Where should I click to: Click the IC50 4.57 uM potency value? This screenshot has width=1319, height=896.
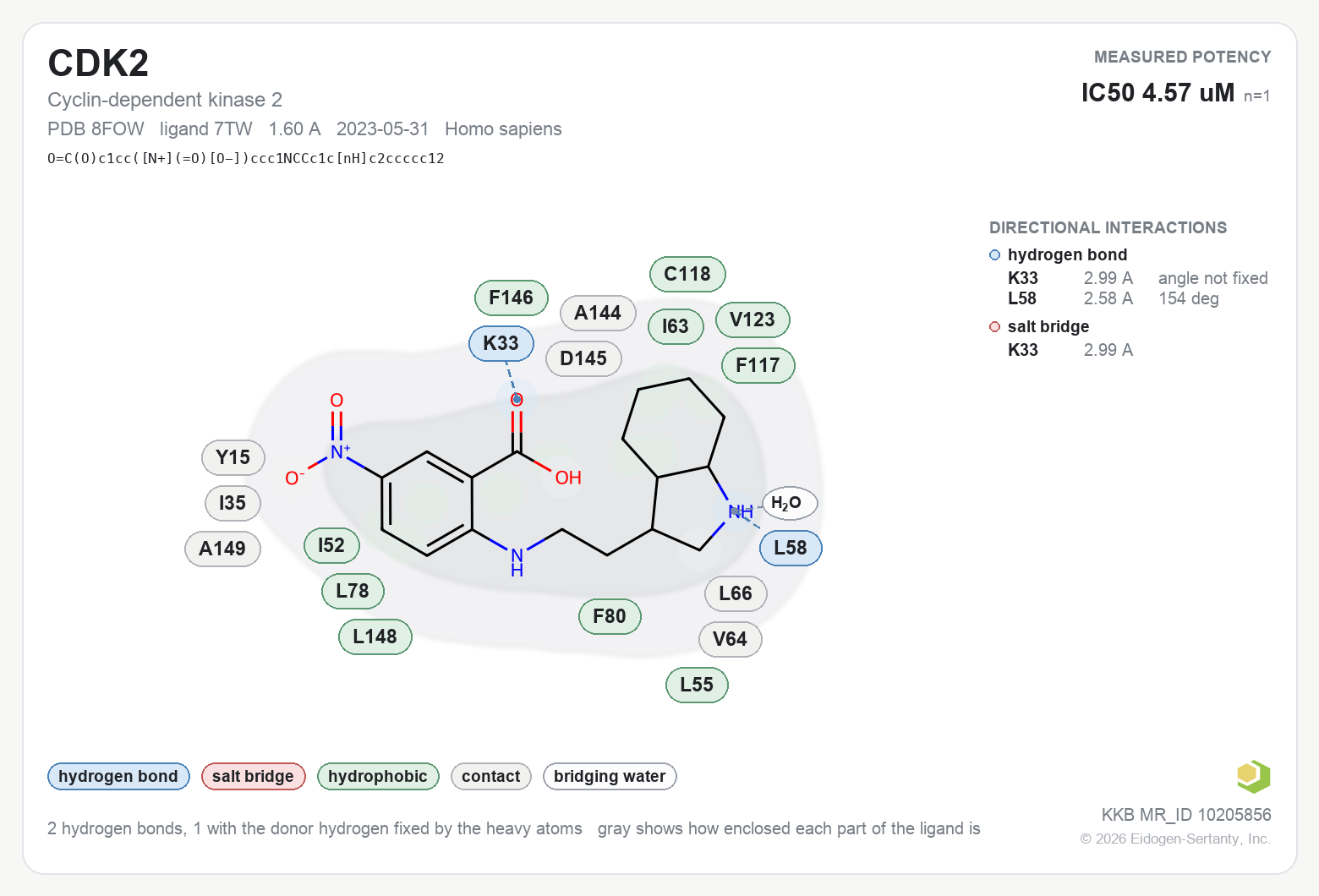[1158, 92]
